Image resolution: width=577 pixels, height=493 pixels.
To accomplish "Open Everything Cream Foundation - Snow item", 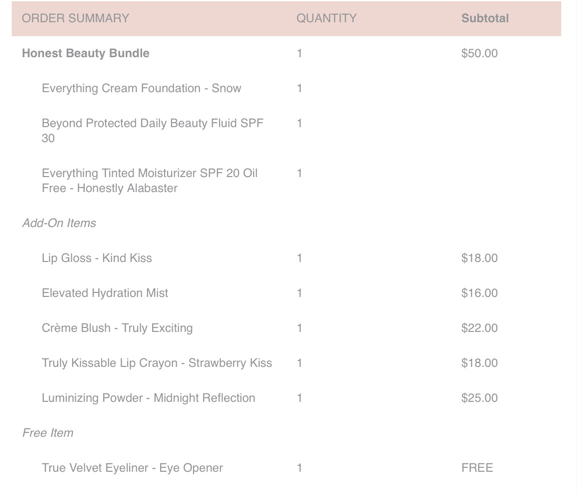I will click(x=141, y=88).
